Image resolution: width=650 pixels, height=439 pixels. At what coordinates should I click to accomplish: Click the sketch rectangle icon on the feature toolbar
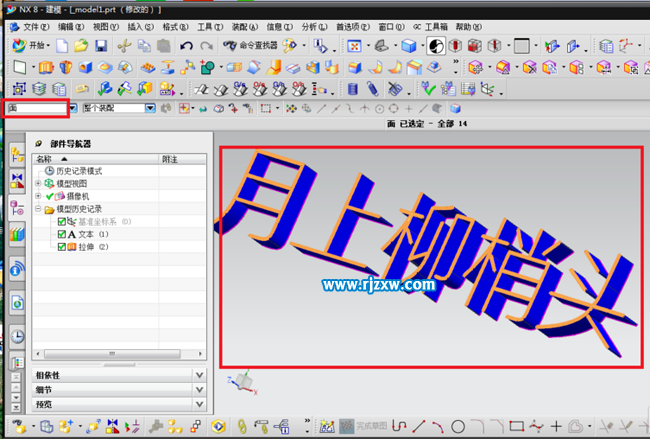19,67
